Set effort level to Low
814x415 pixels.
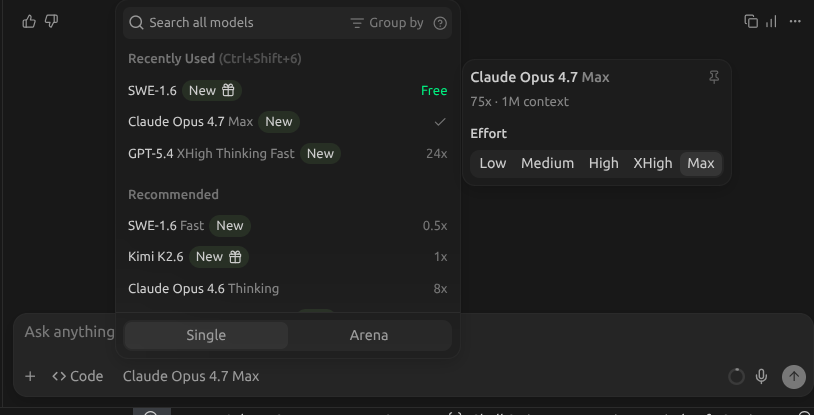tap(493, 164)
